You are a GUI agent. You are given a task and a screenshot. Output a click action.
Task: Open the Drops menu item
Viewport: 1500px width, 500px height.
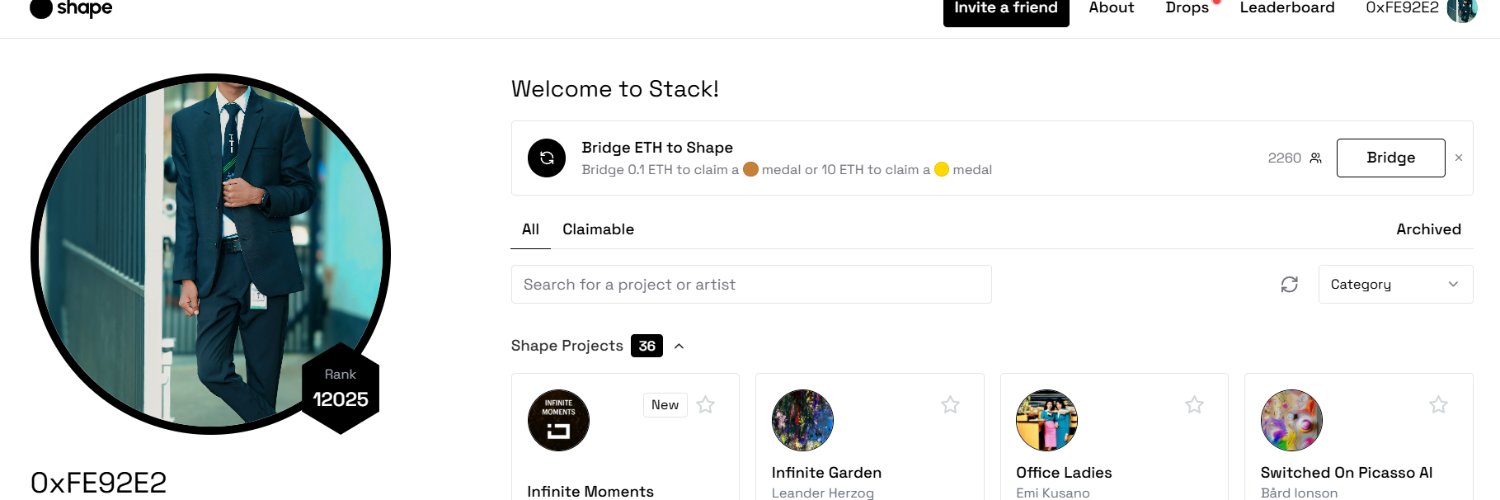click(x=1187, y=8)
